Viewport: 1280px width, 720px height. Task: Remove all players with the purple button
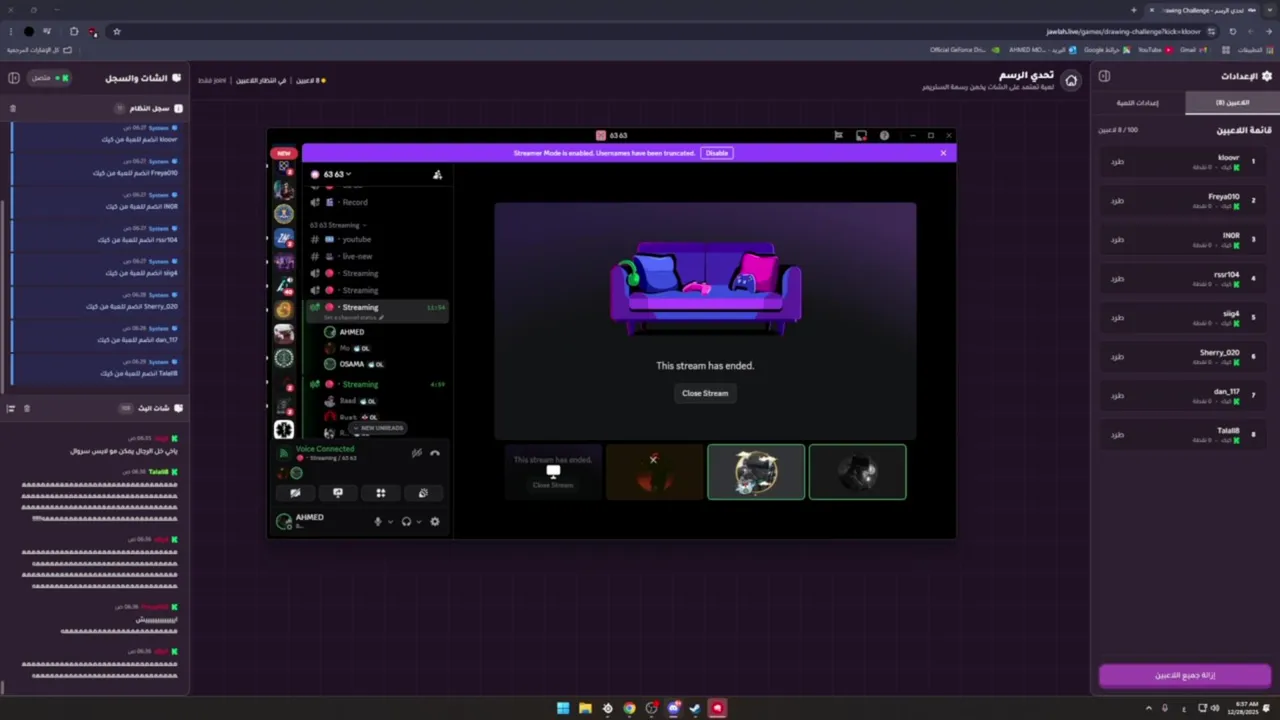click(1185, 675)
